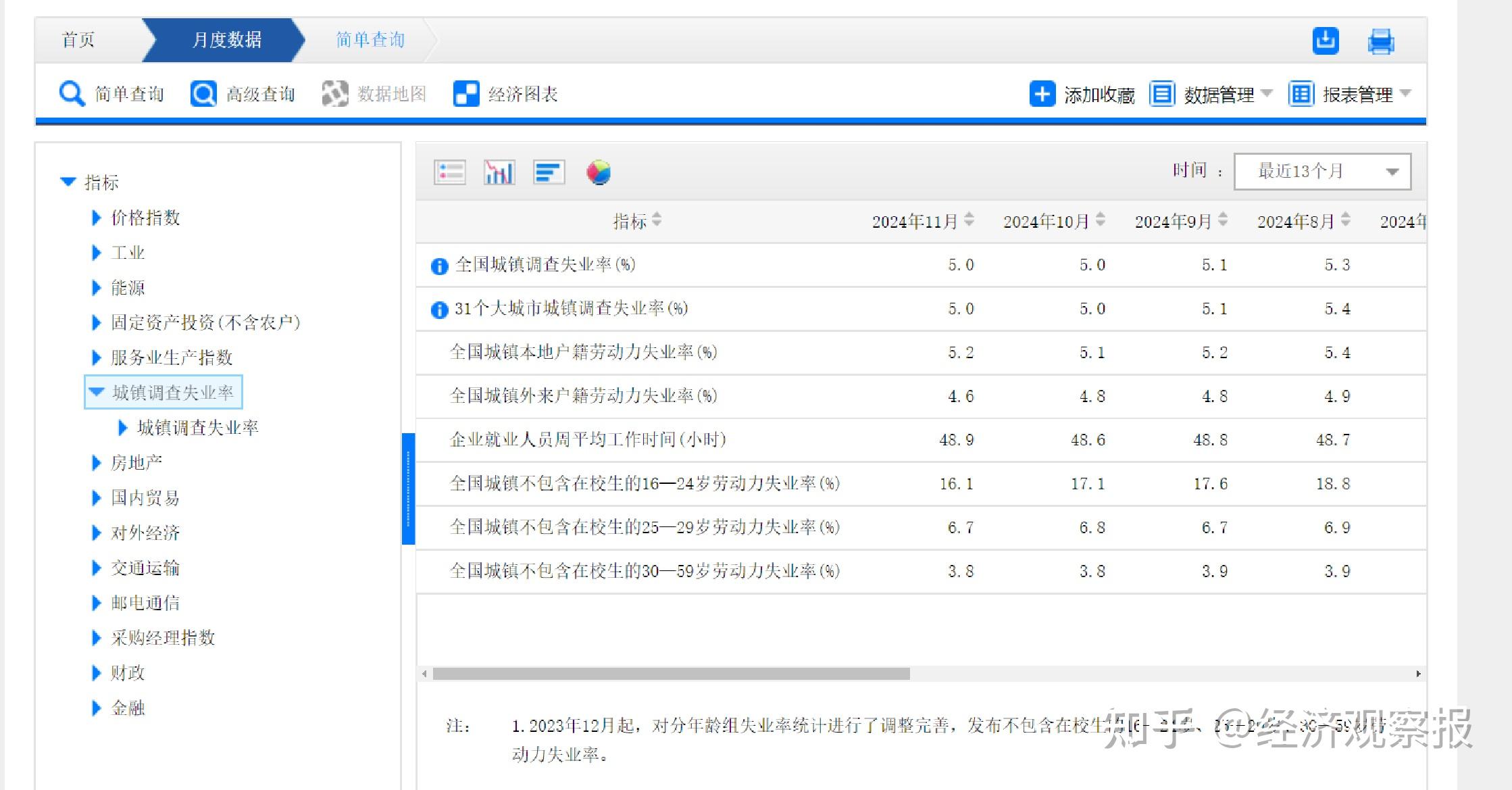Select the 月度数据 breadcrumb tab

tap(226, 40)
